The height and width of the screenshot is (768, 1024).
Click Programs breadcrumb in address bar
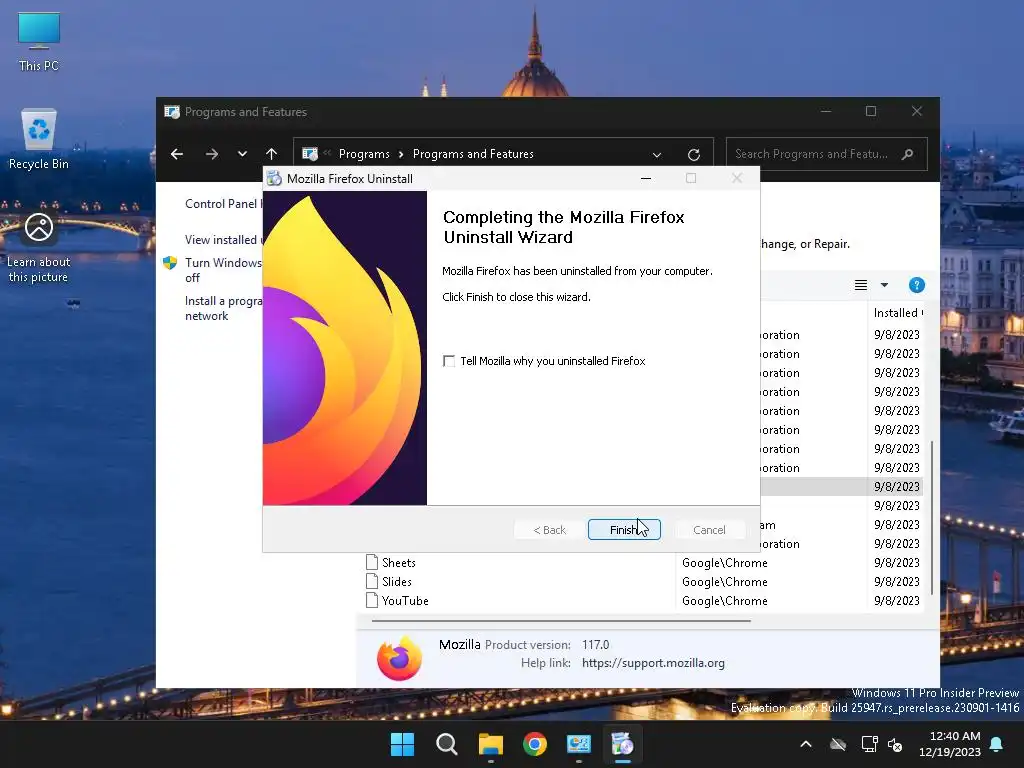click(x=364, y=154)
